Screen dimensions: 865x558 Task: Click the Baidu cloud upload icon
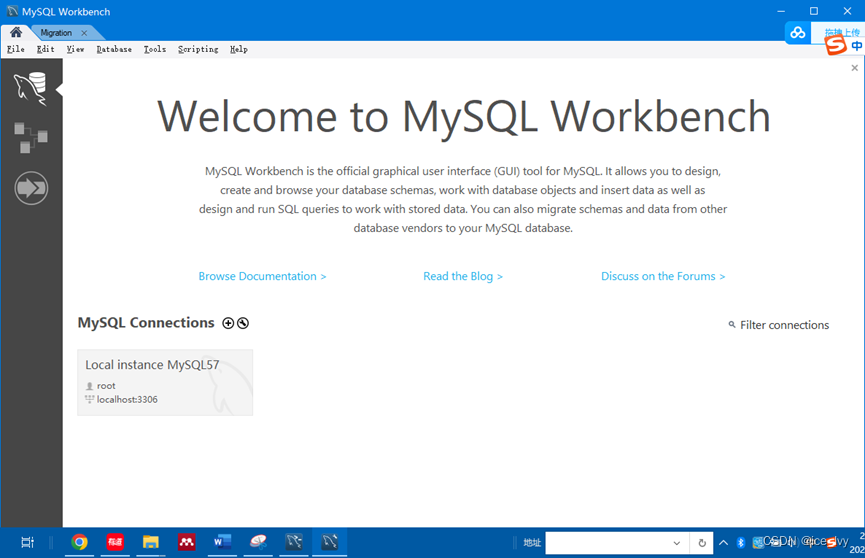[798, 33]
